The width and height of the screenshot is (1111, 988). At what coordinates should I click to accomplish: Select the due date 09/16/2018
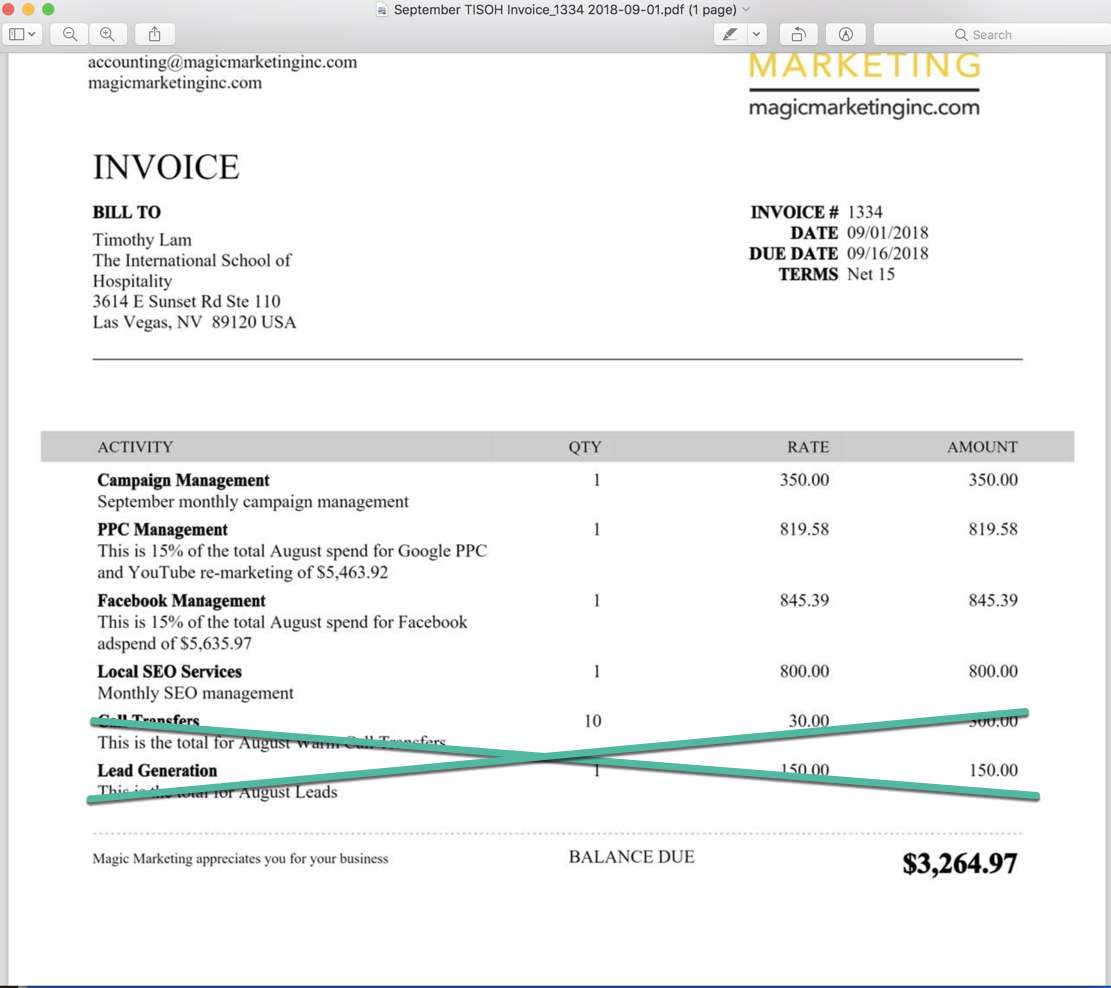click(888, 253)
